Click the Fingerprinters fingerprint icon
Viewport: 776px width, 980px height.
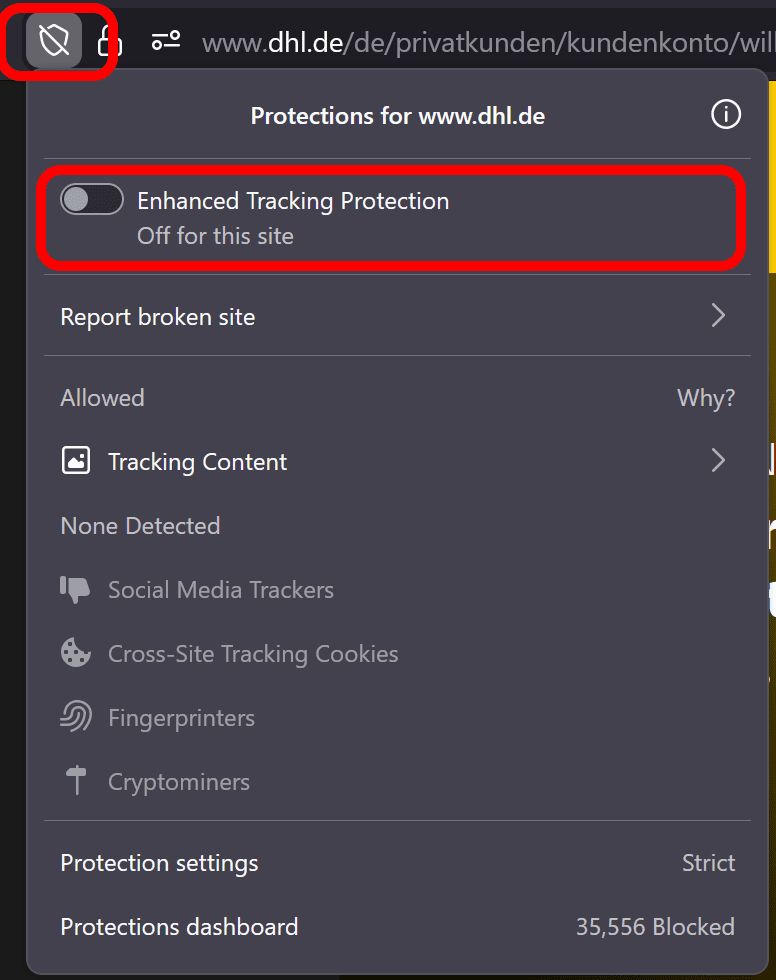76,718
